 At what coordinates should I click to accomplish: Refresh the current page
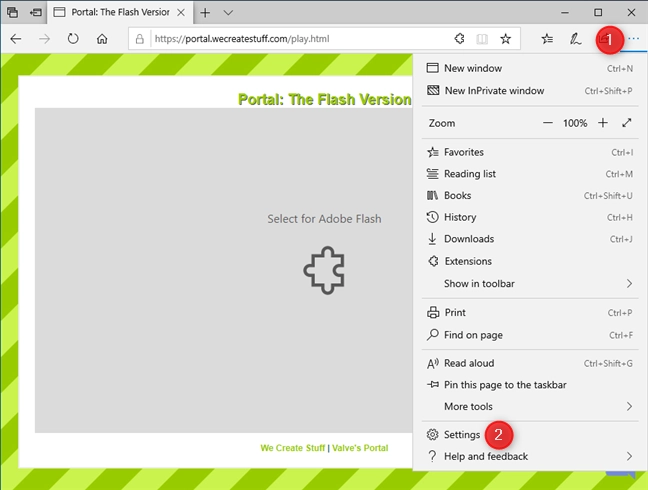[73, 39]
